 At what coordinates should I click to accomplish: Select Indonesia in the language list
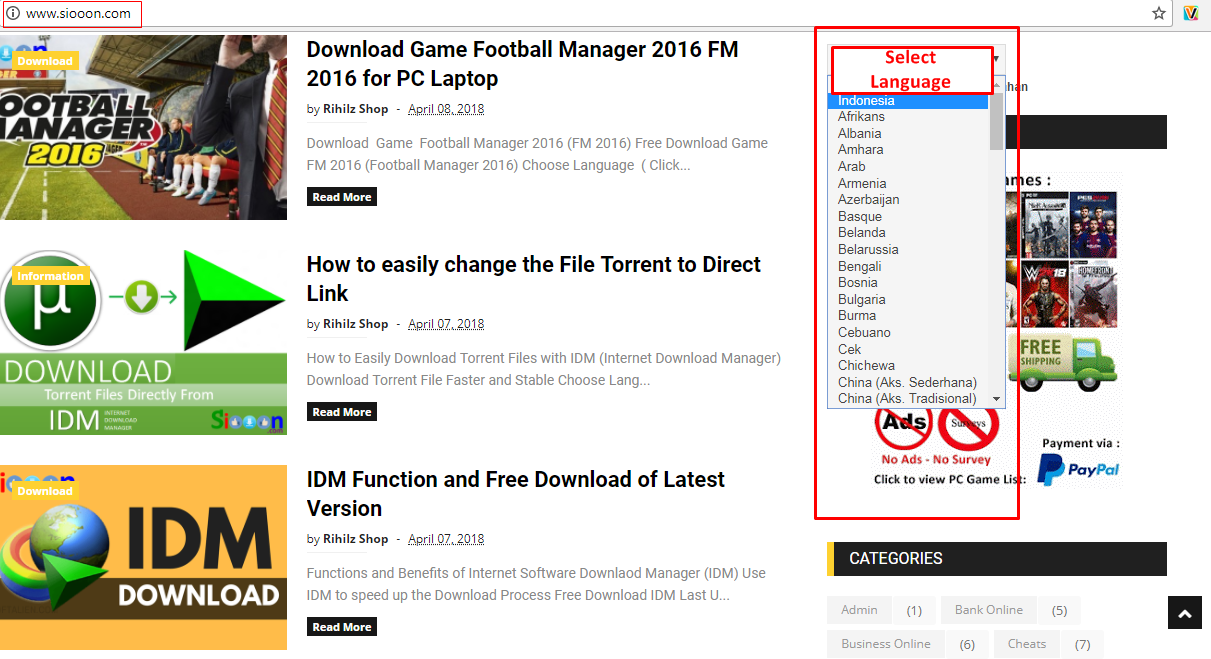pos(908,101)
